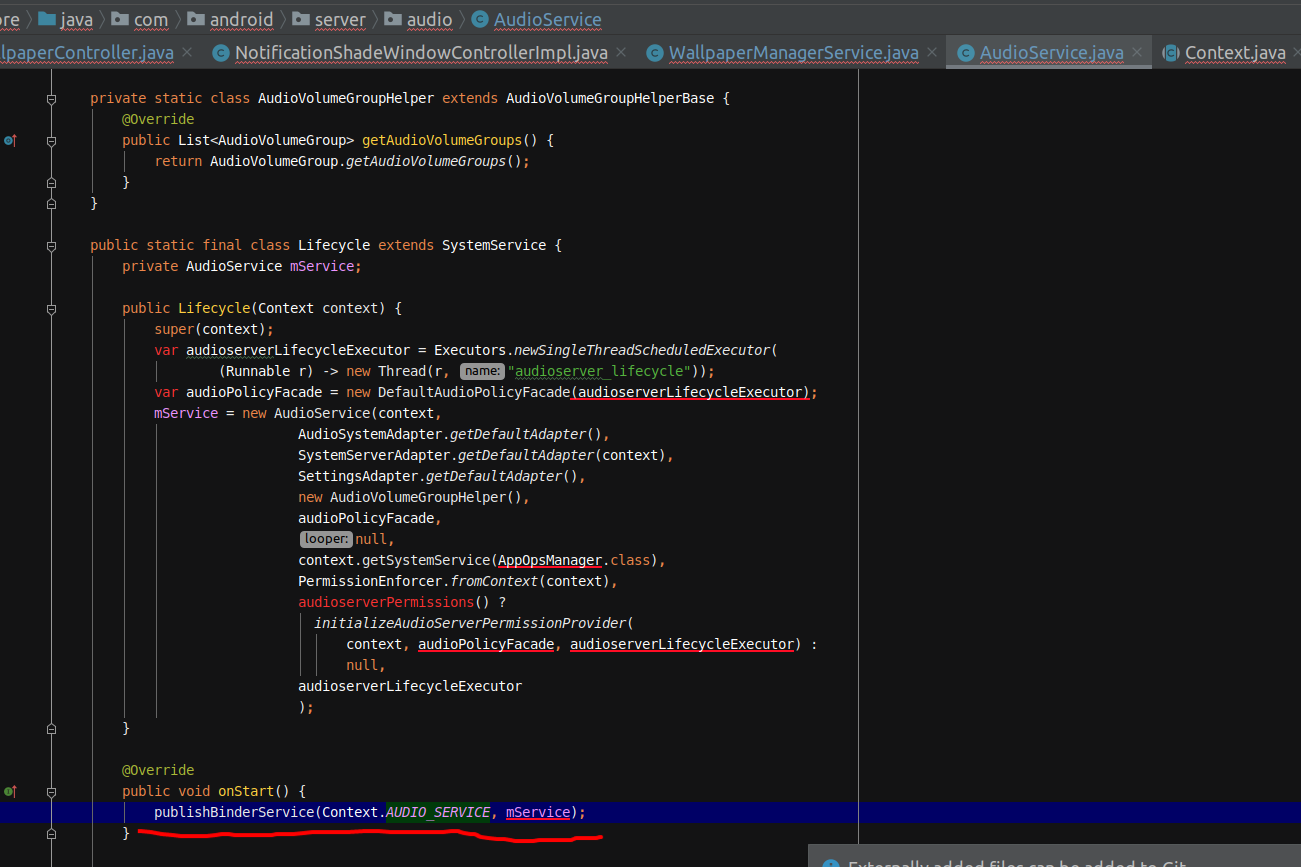Click the interface icon on the Context.java tab
Image resolution: width=1301 pixels, height=867 pixels.
point(1171,53)
